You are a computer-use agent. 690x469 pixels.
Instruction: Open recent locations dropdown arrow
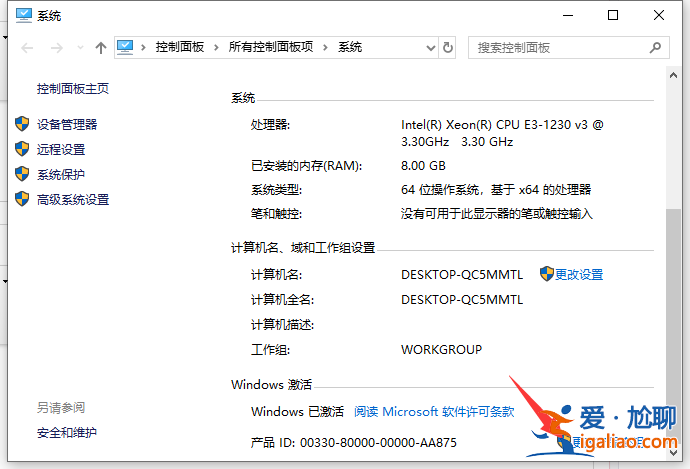click(80, 48)
